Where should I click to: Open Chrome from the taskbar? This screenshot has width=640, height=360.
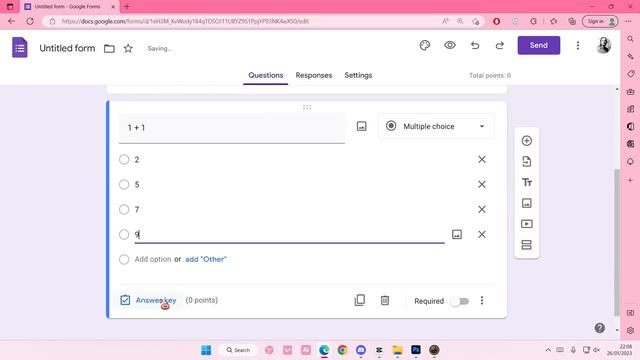(342, 350)
